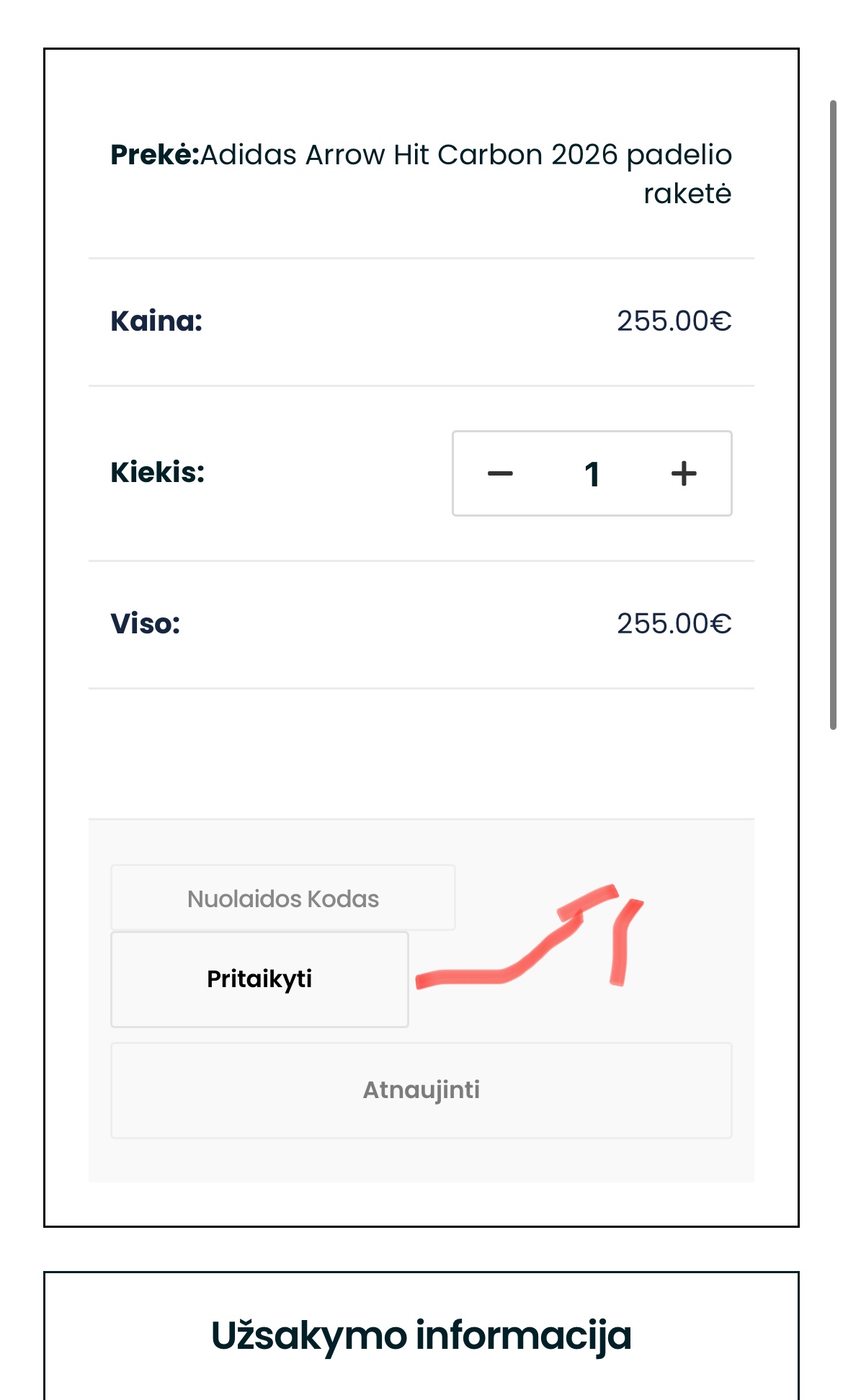
Task: Click the Atnaujinti button
Action: point(421,1090)
